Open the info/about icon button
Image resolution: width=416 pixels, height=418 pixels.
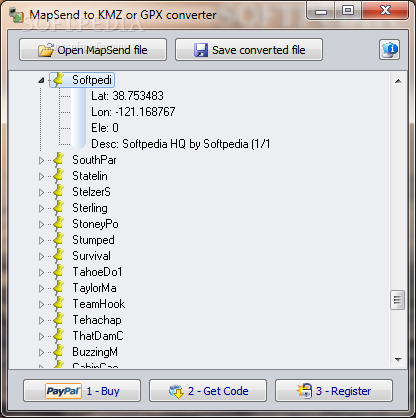coord(389,50)
